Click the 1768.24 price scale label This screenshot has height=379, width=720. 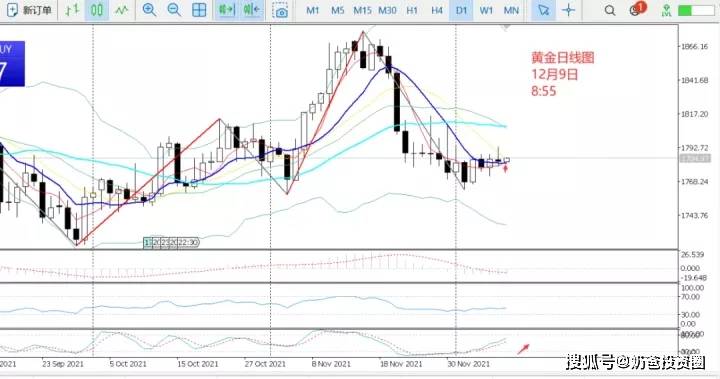coord(693,182)
